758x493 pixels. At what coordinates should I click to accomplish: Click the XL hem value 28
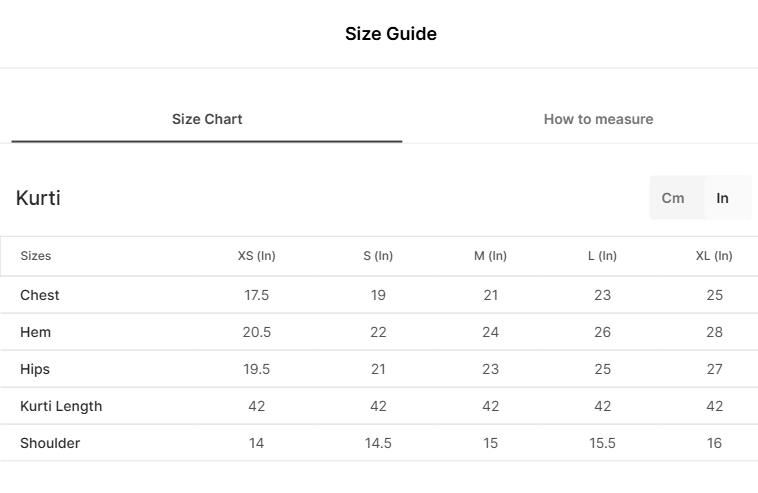point(714,332)
